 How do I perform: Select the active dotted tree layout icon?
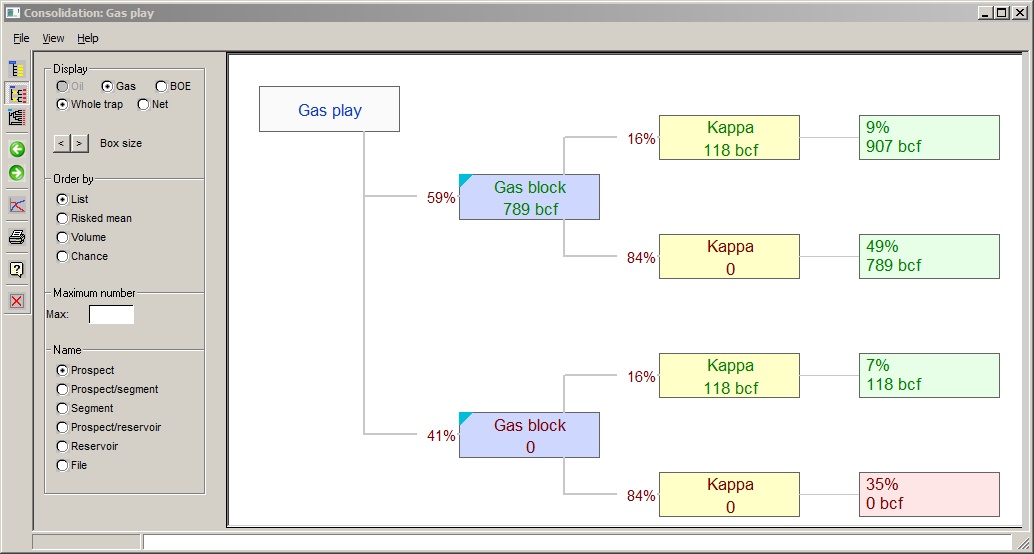click(x=16, y=93)
